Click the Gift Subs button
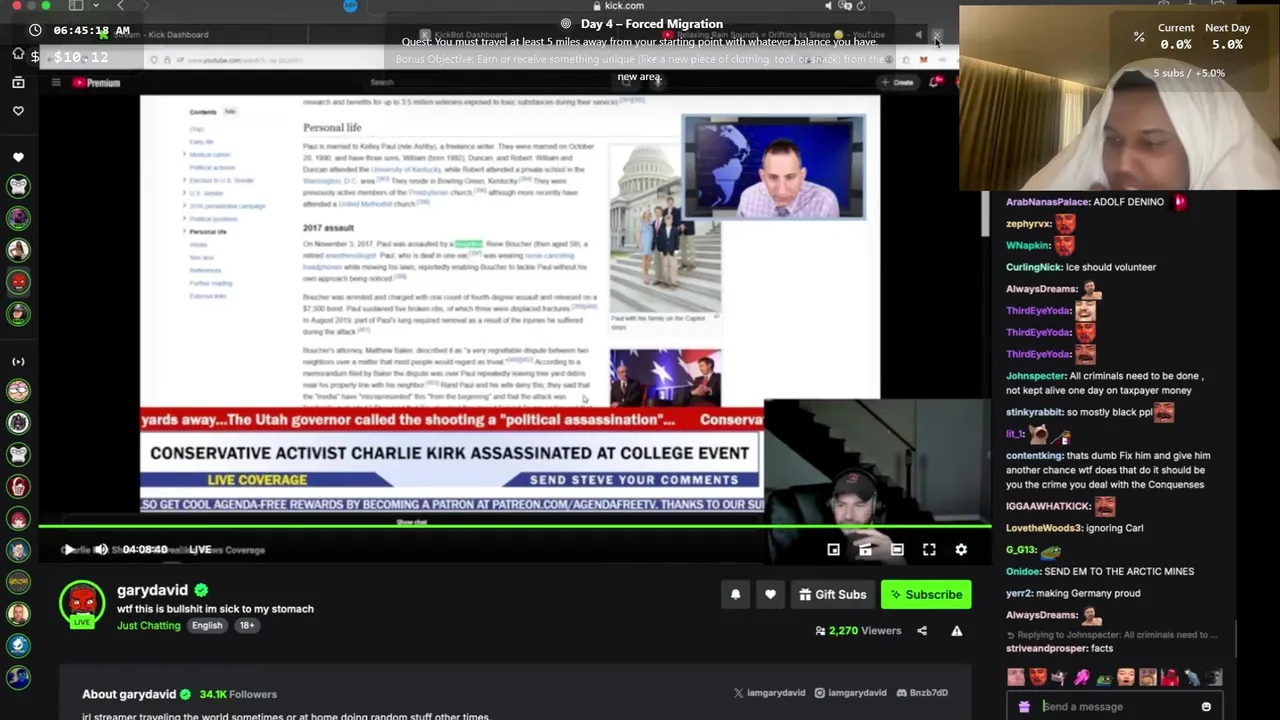Viewport: 1280px width, 720px height. (832, 594)
